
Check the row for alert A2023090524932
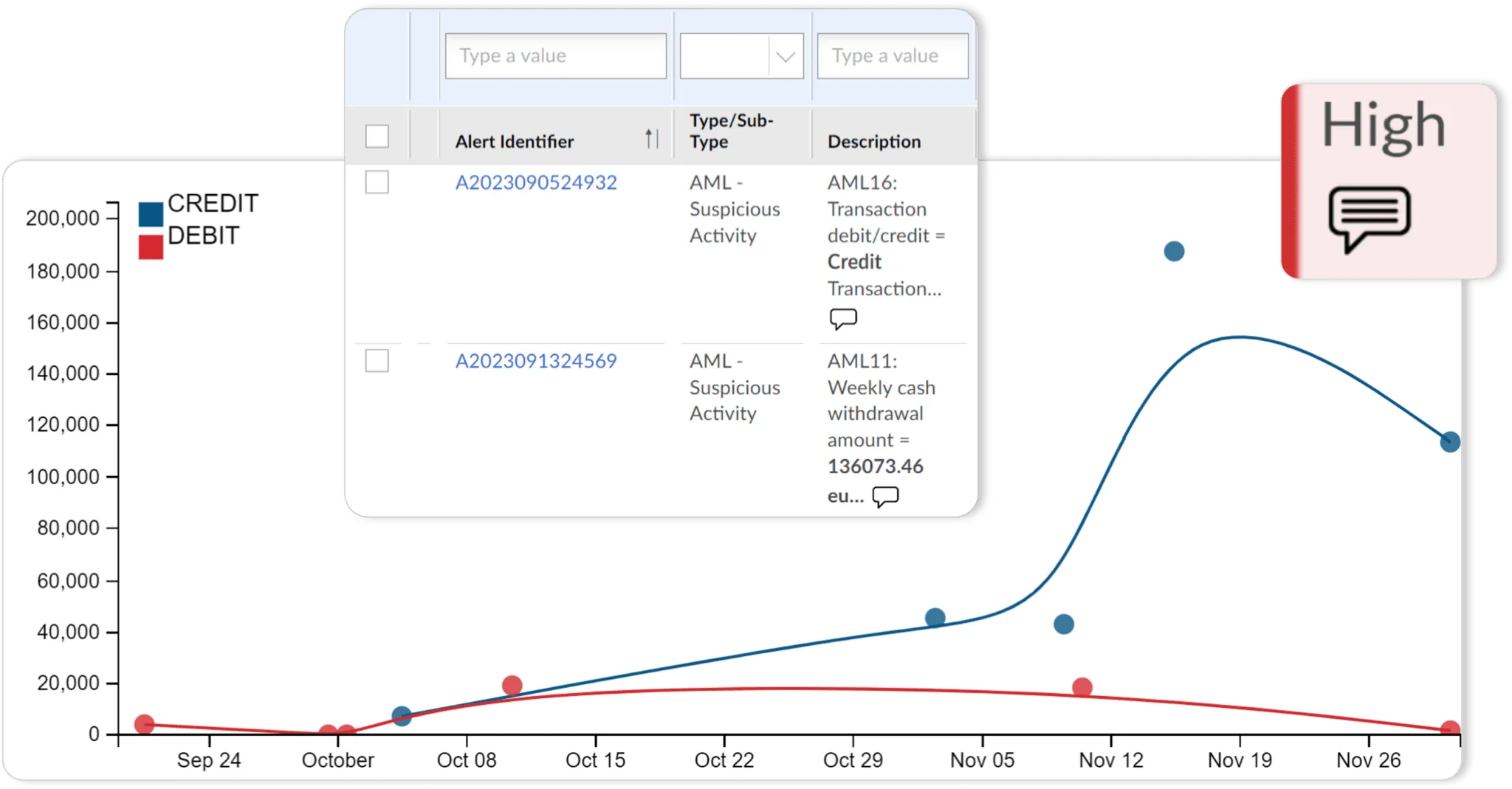377,182
